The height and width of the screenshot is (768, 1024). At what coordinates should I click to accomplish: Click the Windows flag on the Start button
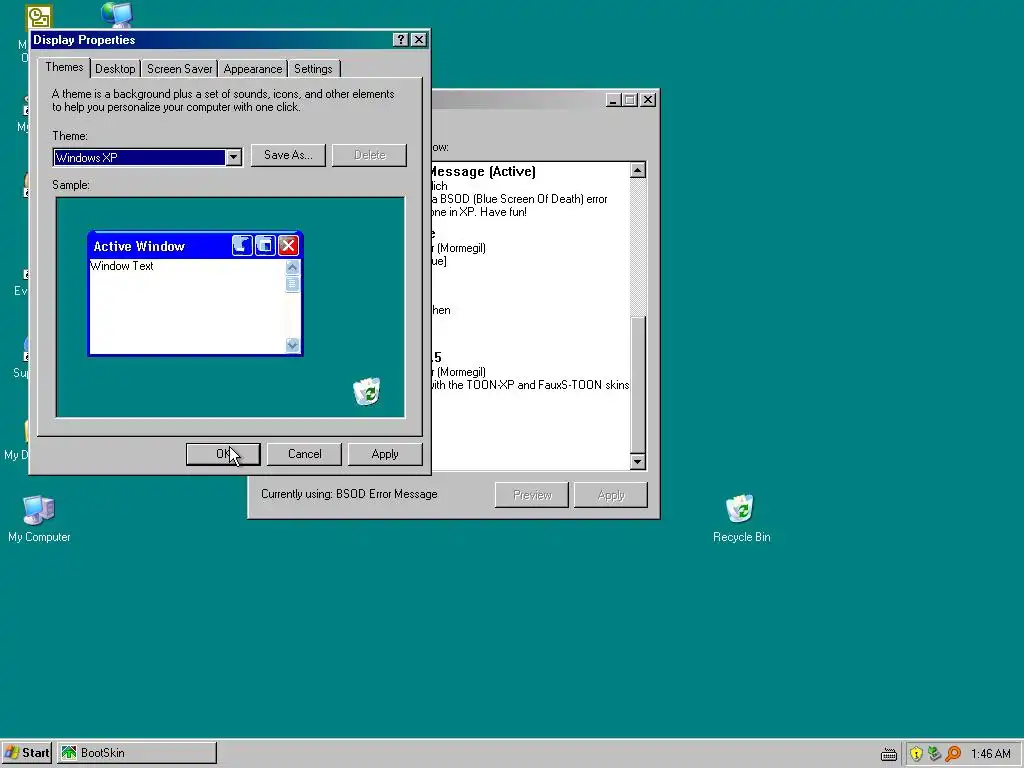(x=12, y=753)
